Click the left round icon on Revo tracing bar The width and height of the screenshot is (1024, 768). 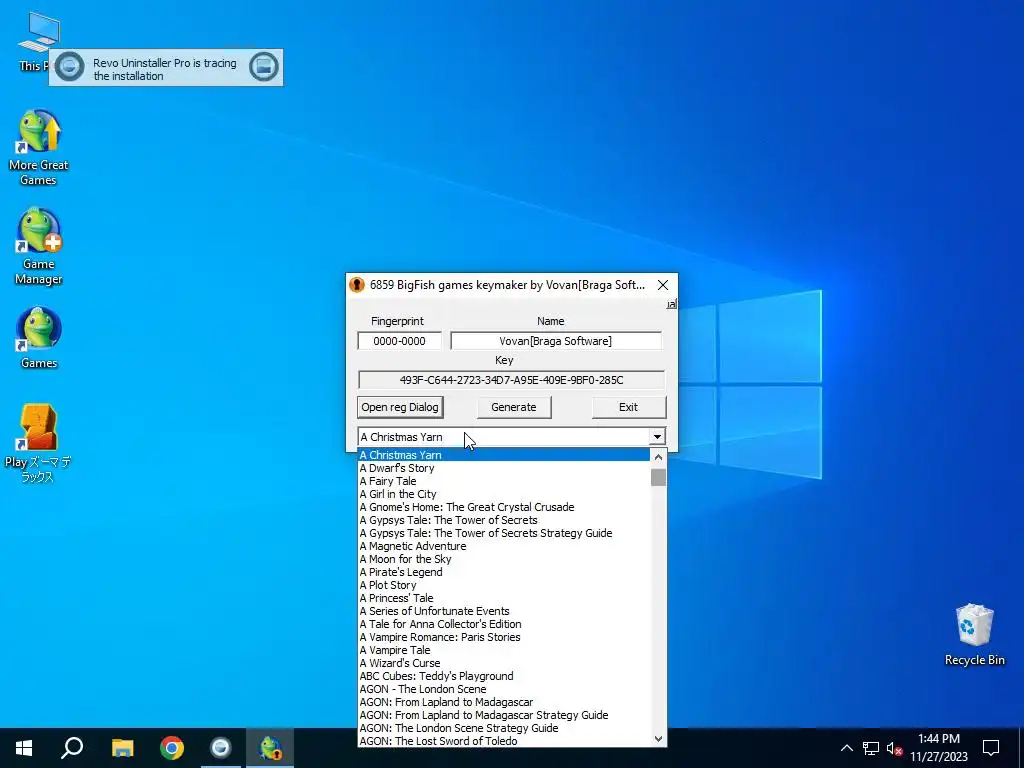point(70,67)
